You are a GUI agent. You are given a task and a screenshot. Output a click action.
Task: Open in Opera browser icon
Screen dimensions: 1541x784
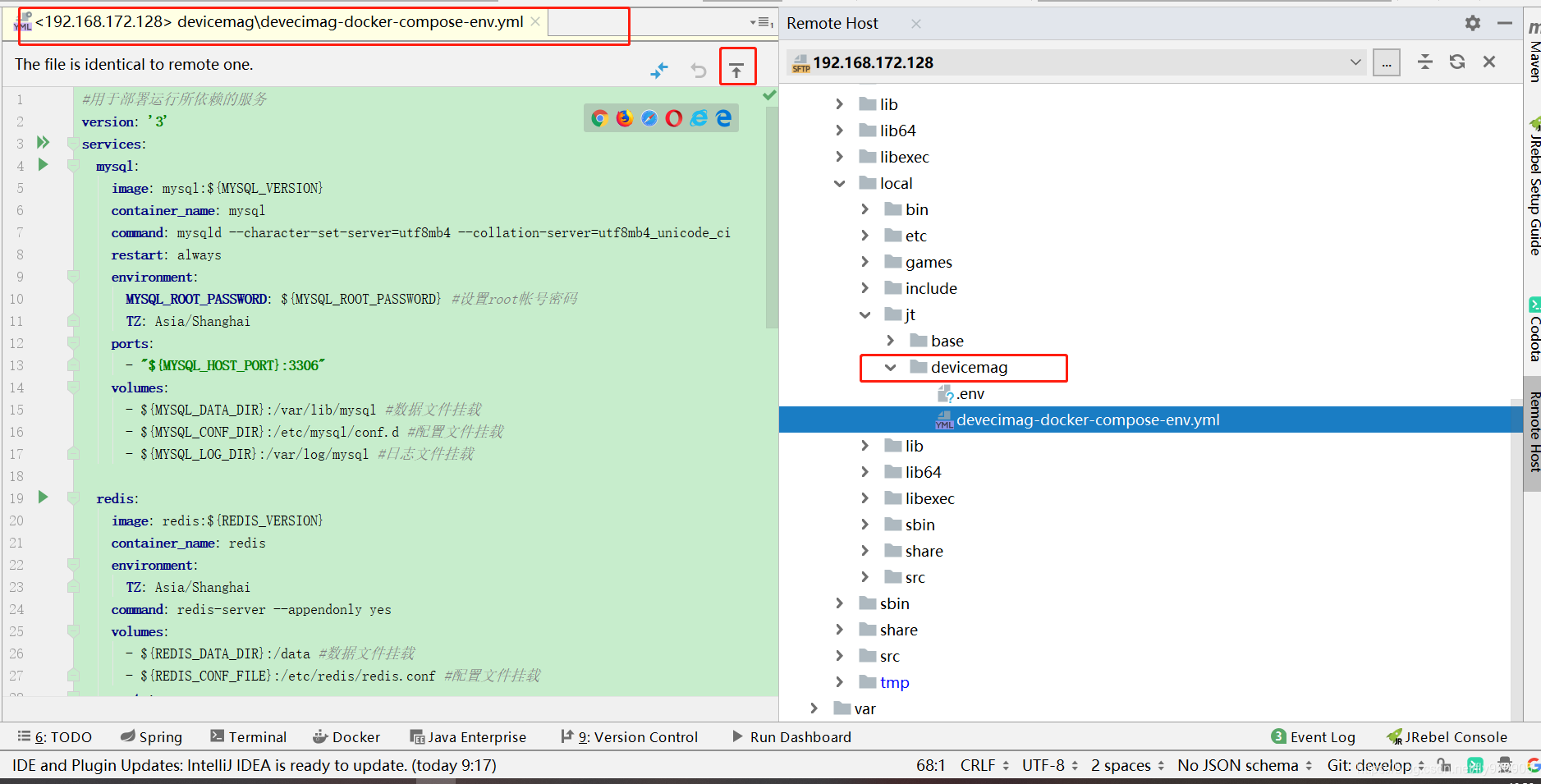[x=674, y=118]
